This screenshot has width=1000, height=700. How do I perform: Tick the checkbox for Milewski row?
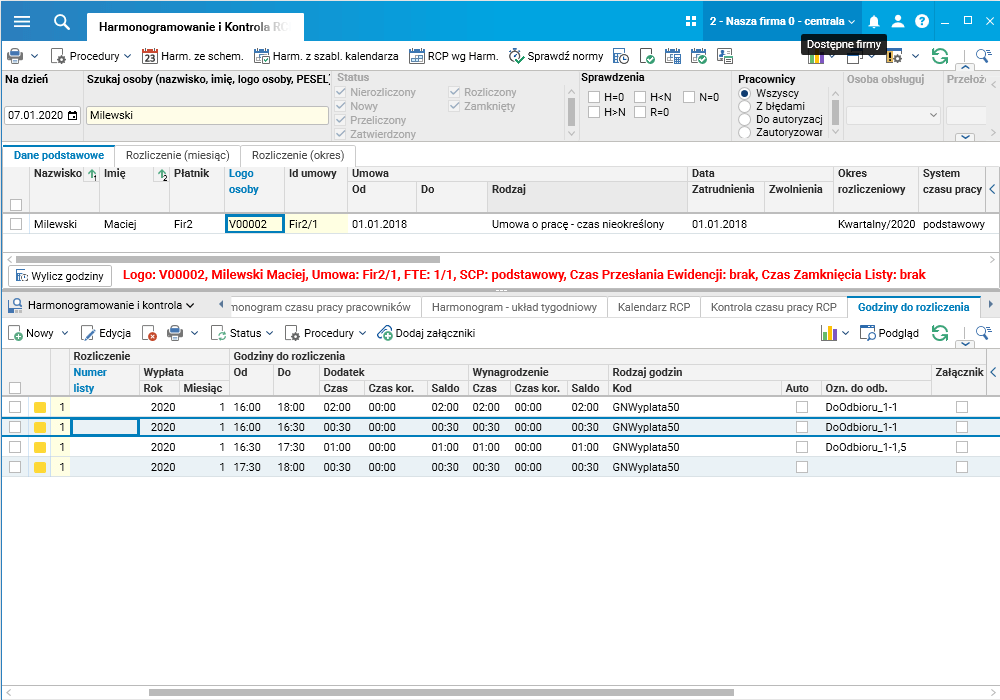(x=15, y=224)
